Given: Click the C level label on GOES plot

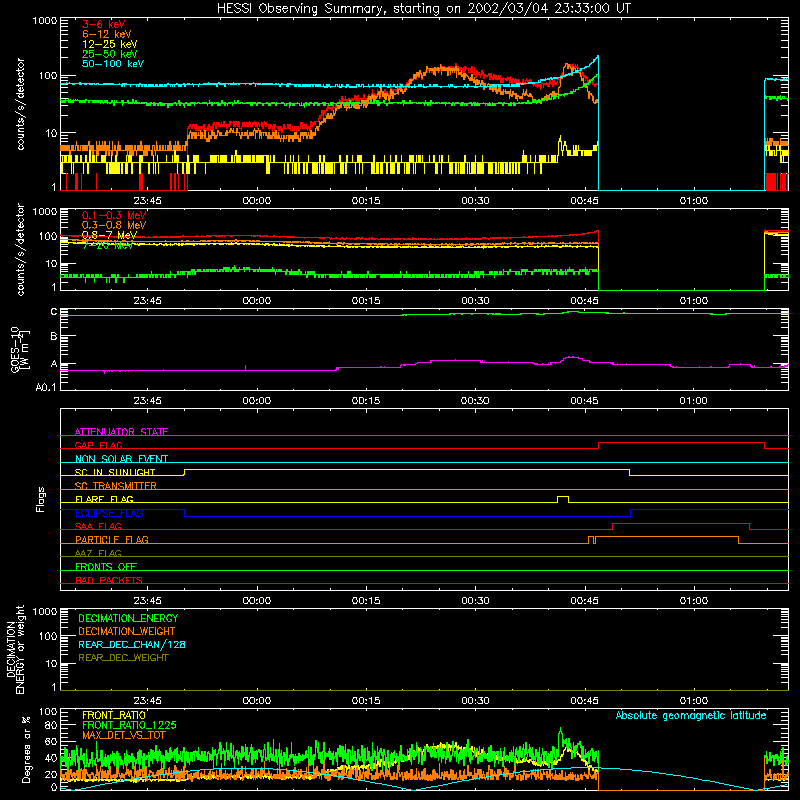Looking at the screenshot, I should coord(54,312).
